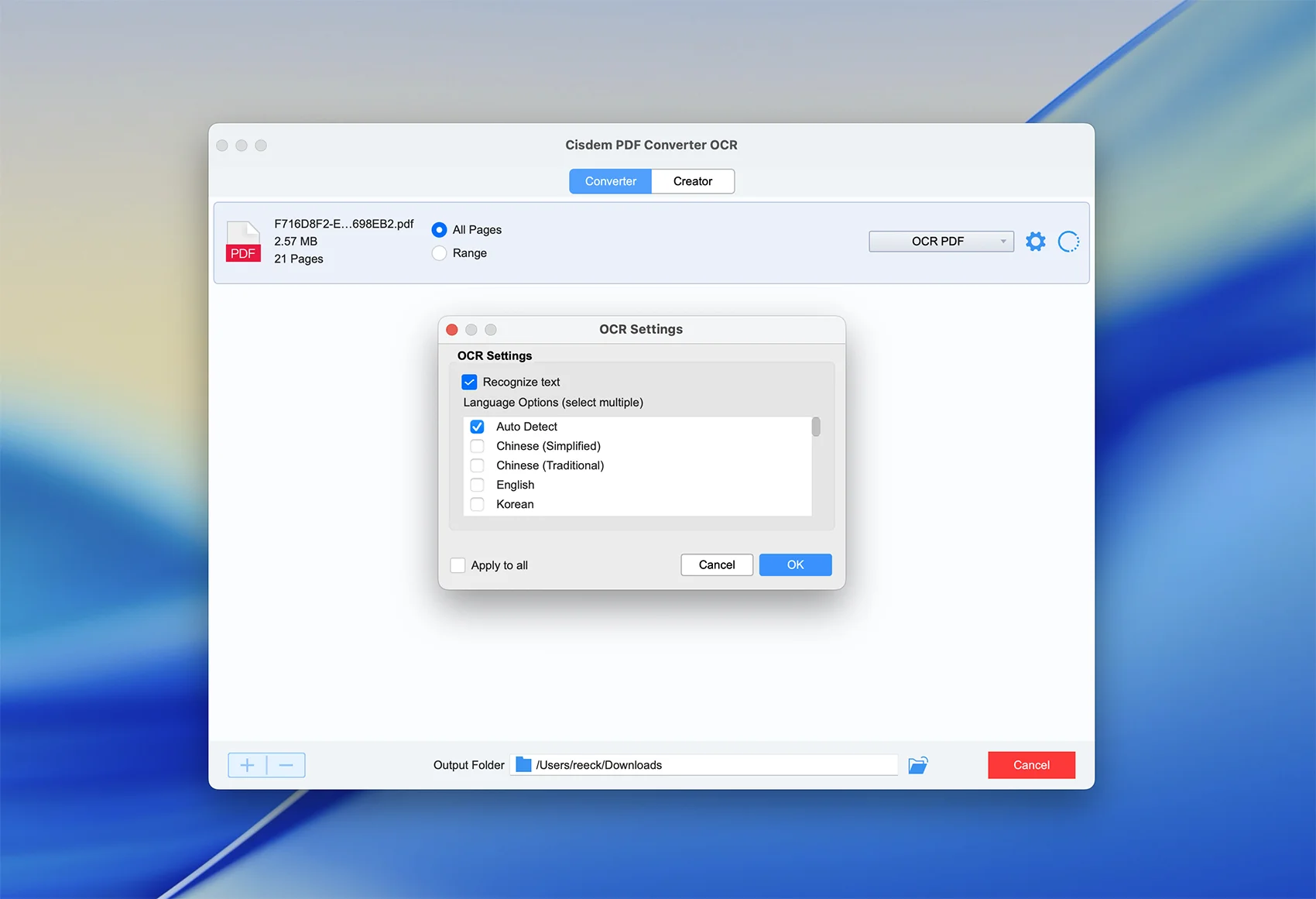Click the PDF file icon
1316x899 pixels.
point(243,242)
